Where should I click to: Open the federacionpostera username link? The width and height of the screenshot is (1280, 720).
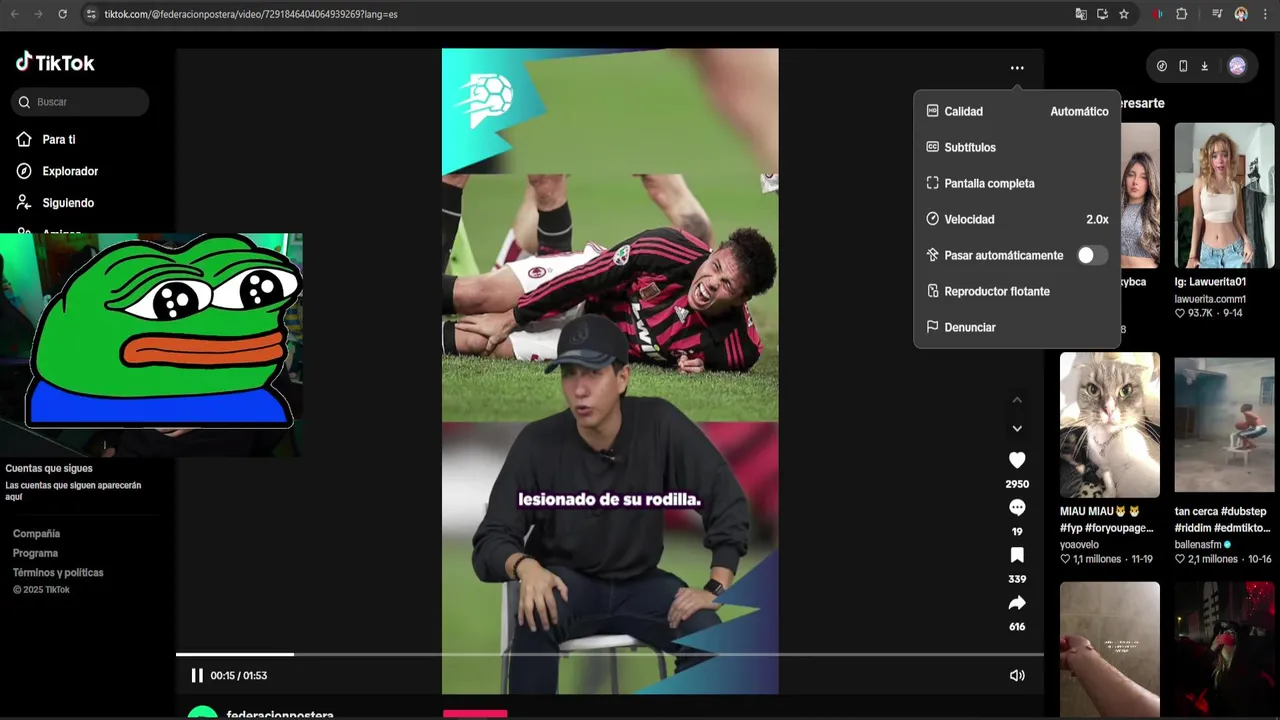[280, 715]
